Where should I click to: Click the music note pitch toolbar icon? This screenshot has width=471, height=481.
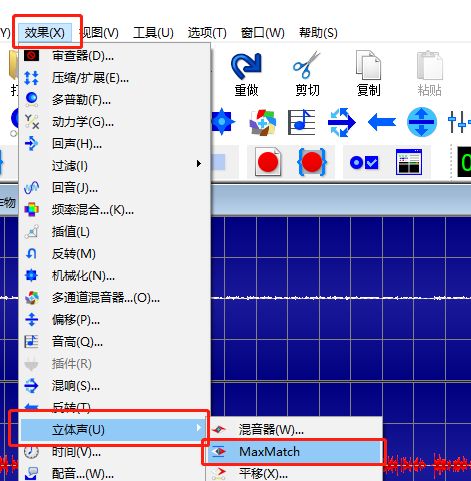click(x=302, y=122)
